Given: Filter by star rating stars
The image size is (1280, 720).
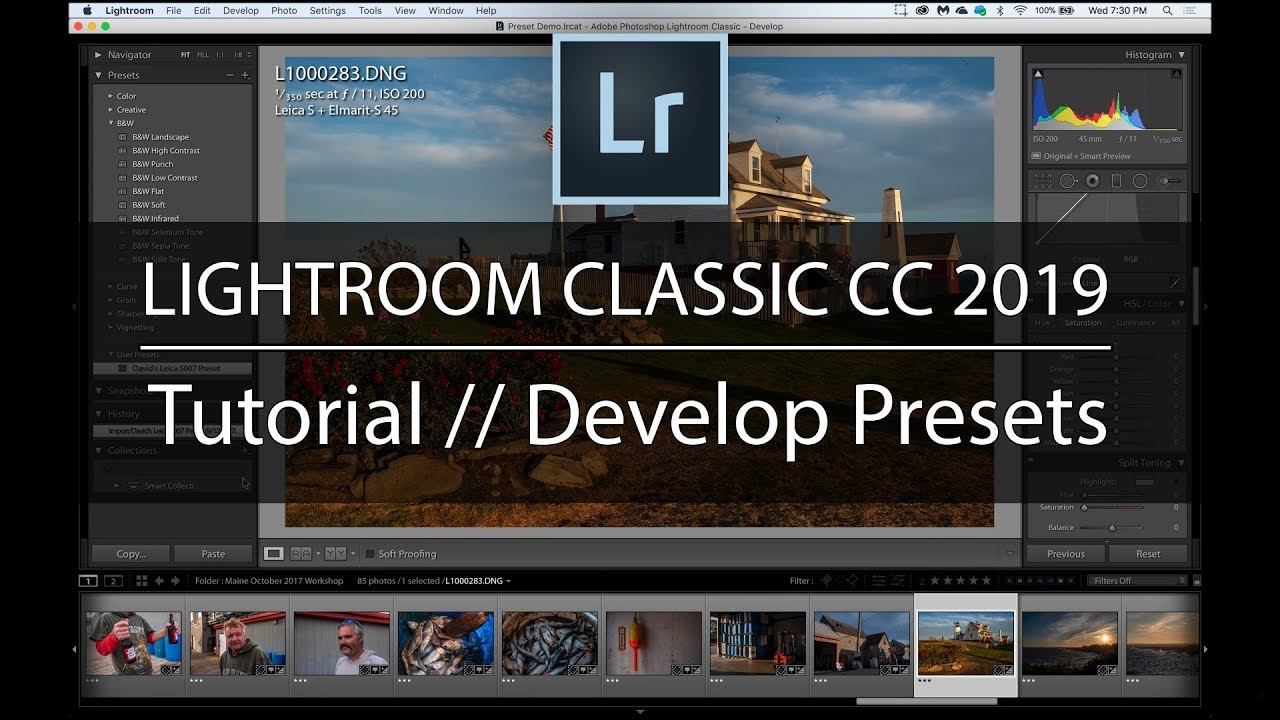Looking at the screenshot, I should pyautogui.click(x=961, y=581).
